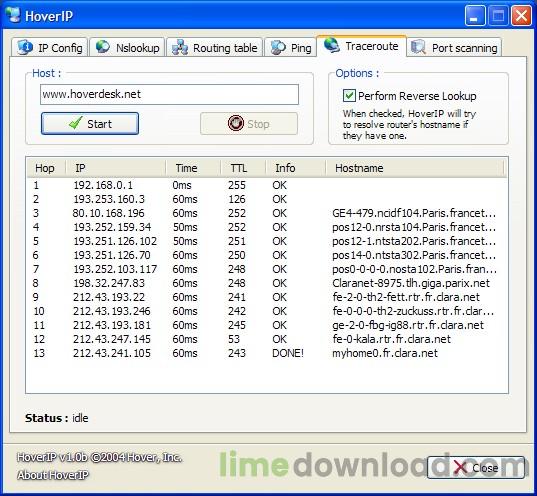
Task: Click the green checkmark on Start
Action: [x=76, y=123]
